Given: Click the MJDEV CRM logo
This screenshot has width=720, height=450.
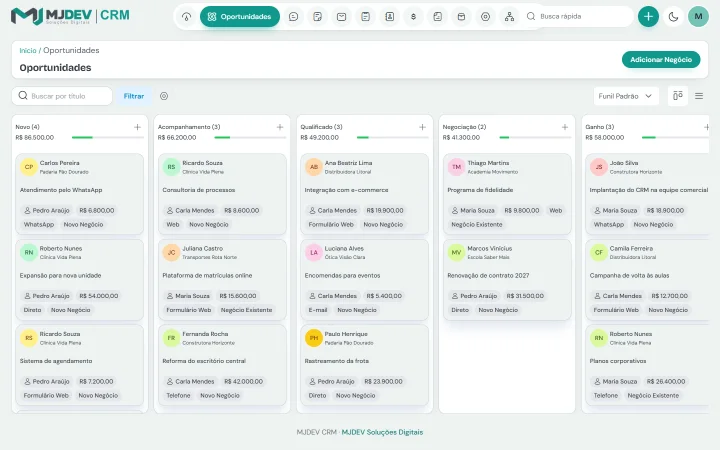Looking at the screenshot, I should [70, 16].
